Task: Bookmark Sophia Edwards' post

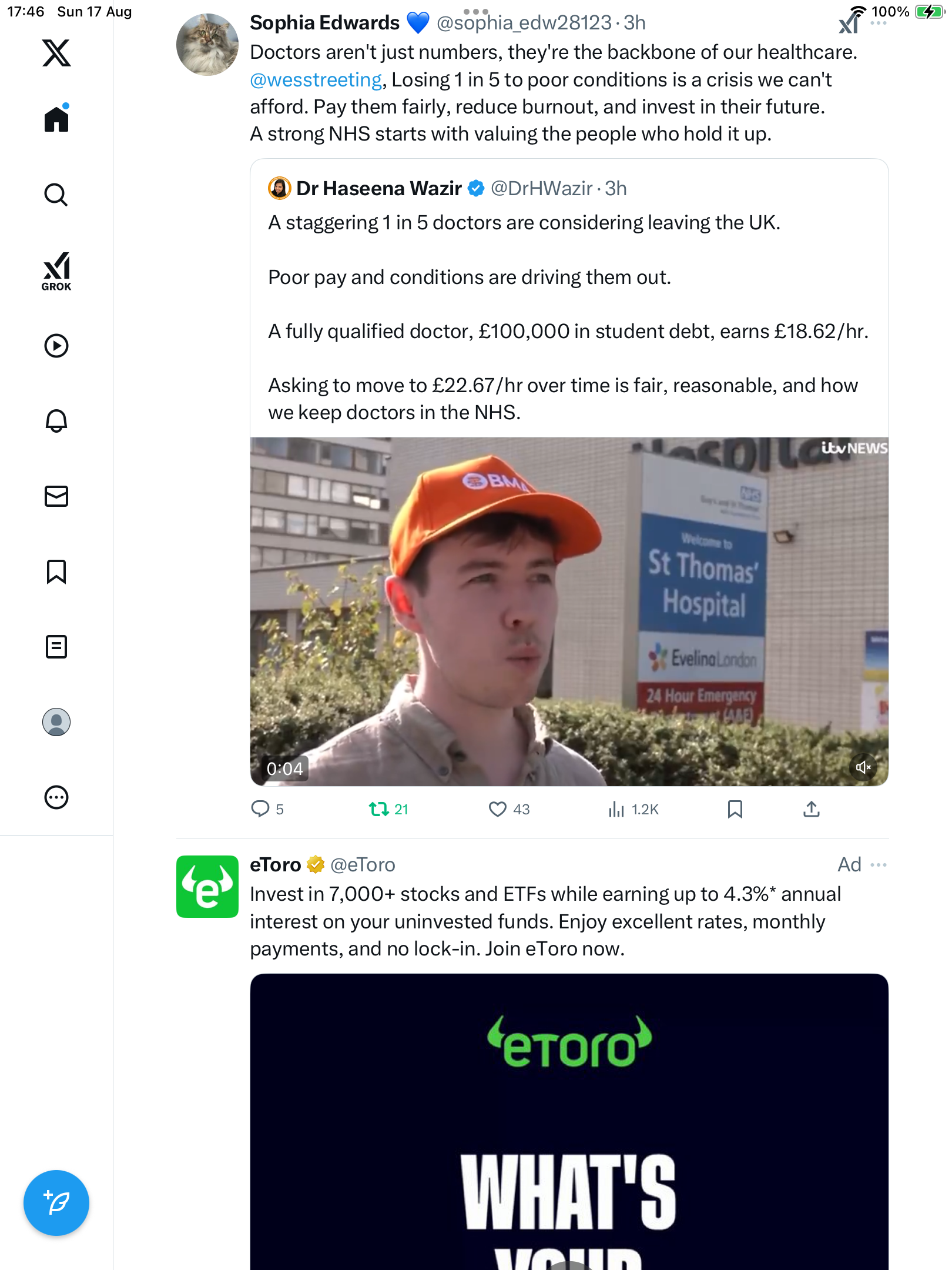Action: point(735,810)
